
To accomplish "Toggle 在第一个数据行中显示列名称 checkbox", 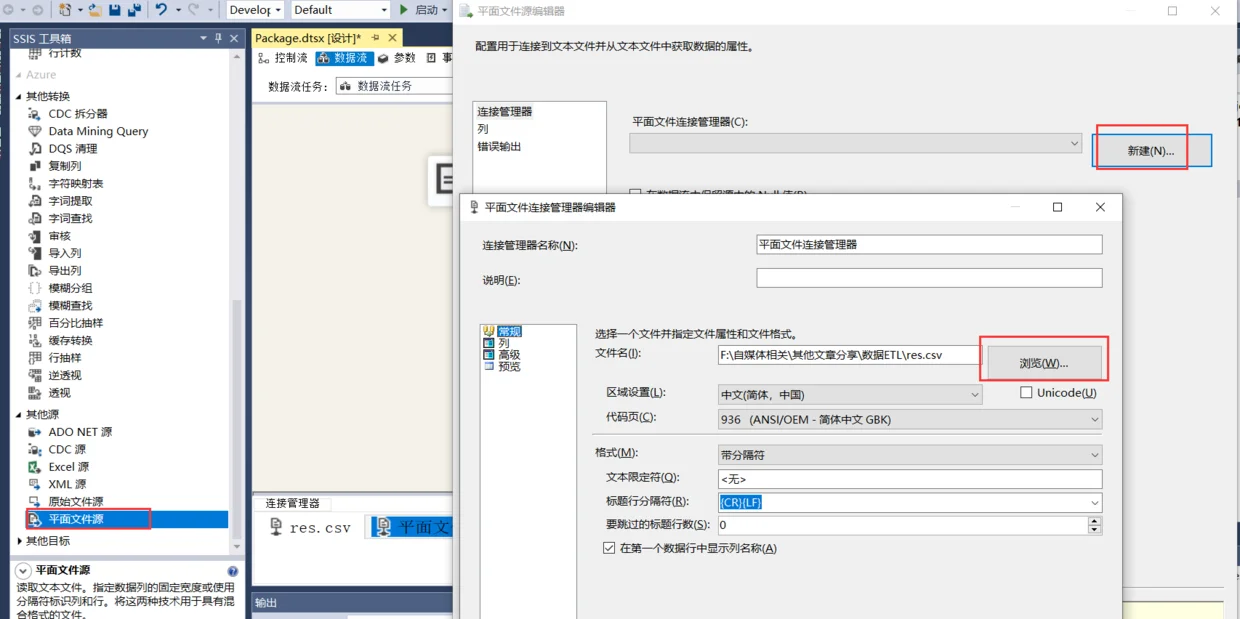I will click(x=609, y=548).
